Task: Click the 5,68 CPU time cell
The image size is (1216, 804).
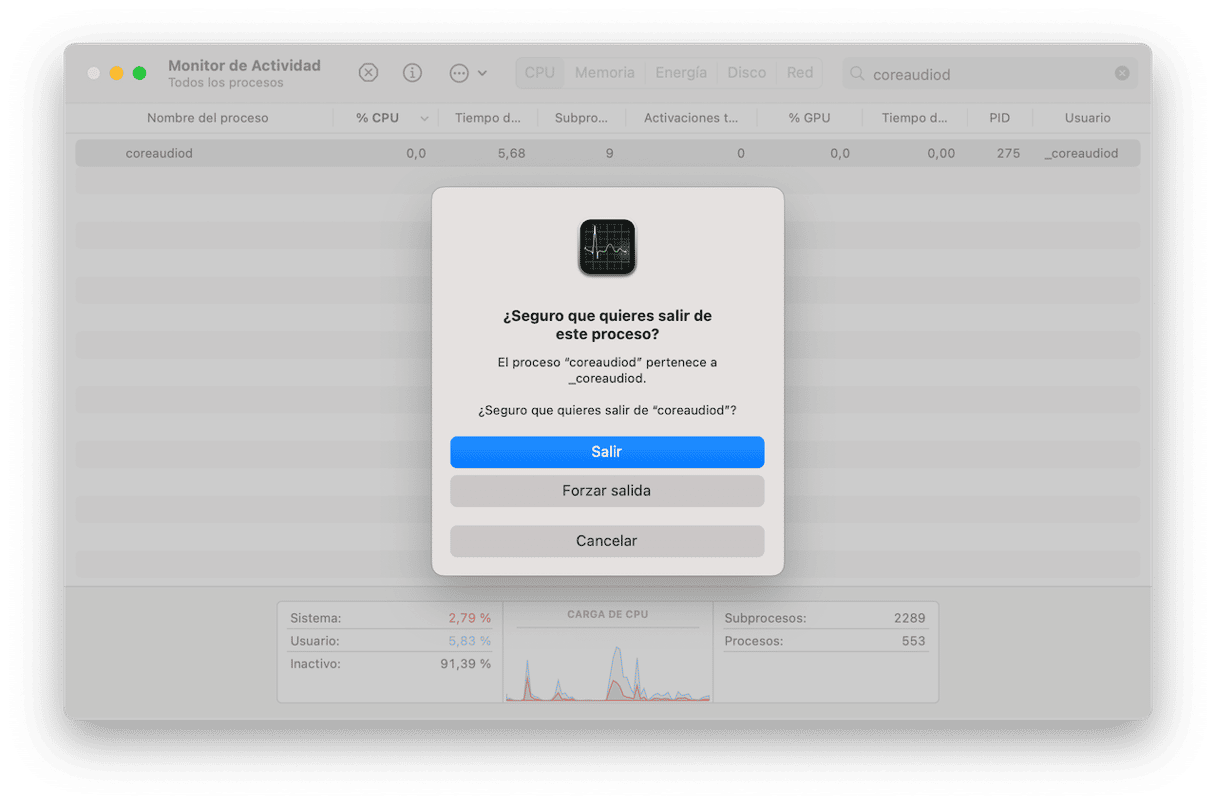Action: click(510, 153)
